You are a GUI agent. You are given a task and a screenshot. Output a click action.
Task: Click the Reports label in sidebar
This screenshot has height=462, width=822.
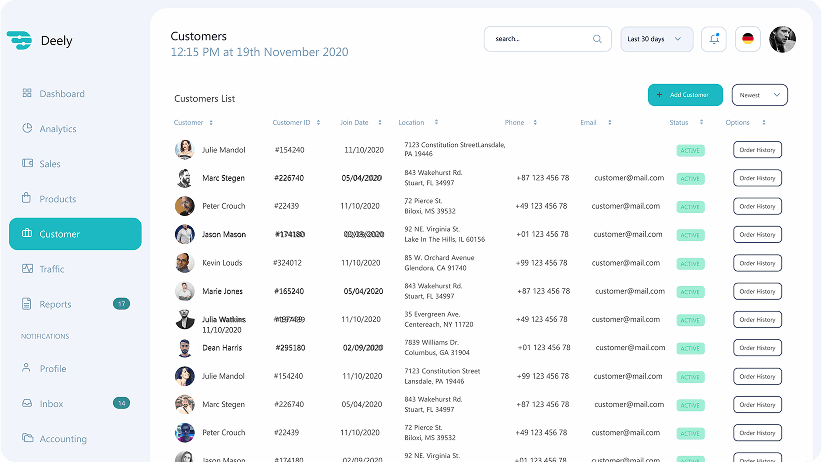(55, 304)
